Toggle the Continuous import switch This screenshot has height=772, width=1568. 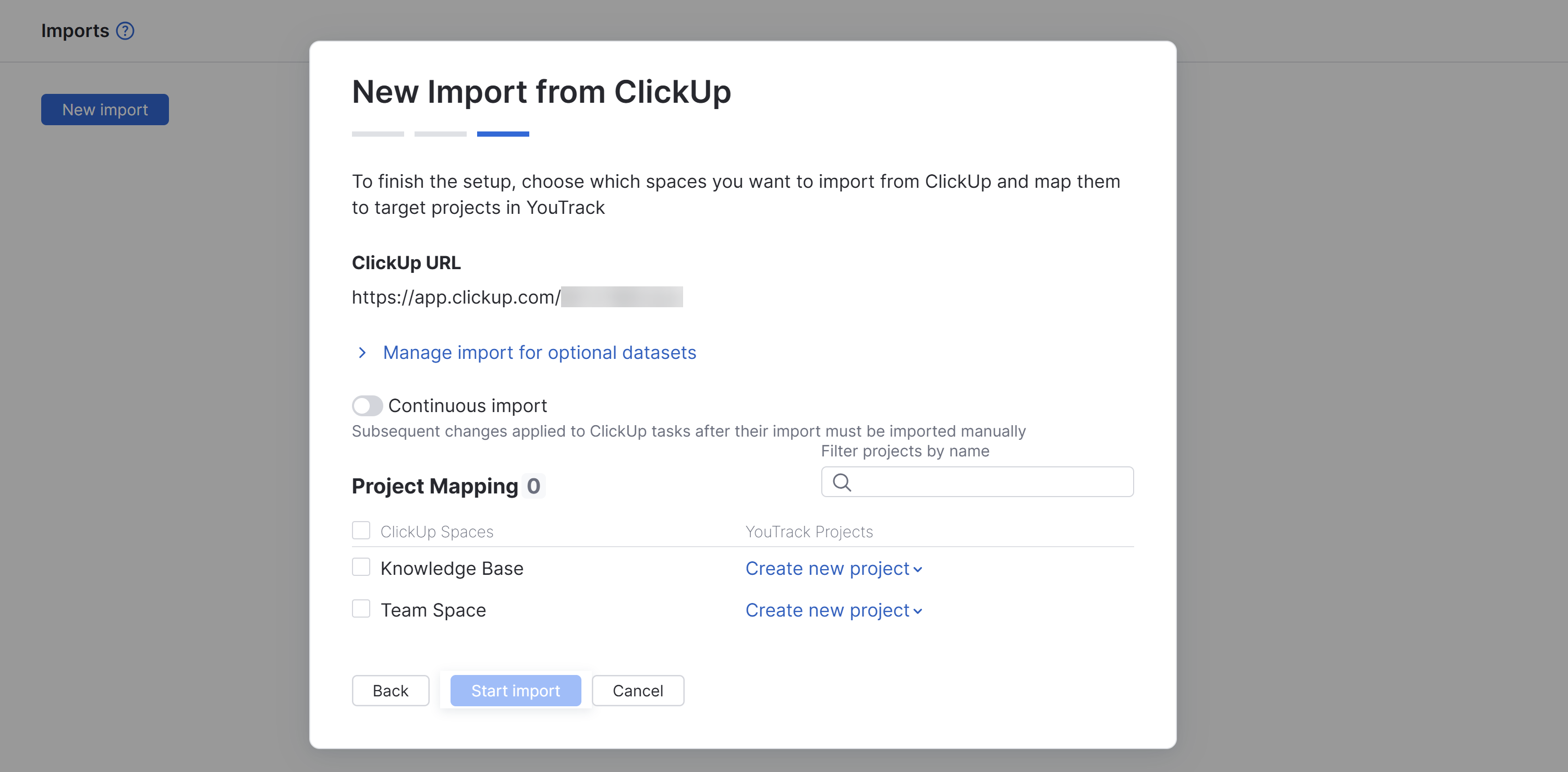point(367,405)
